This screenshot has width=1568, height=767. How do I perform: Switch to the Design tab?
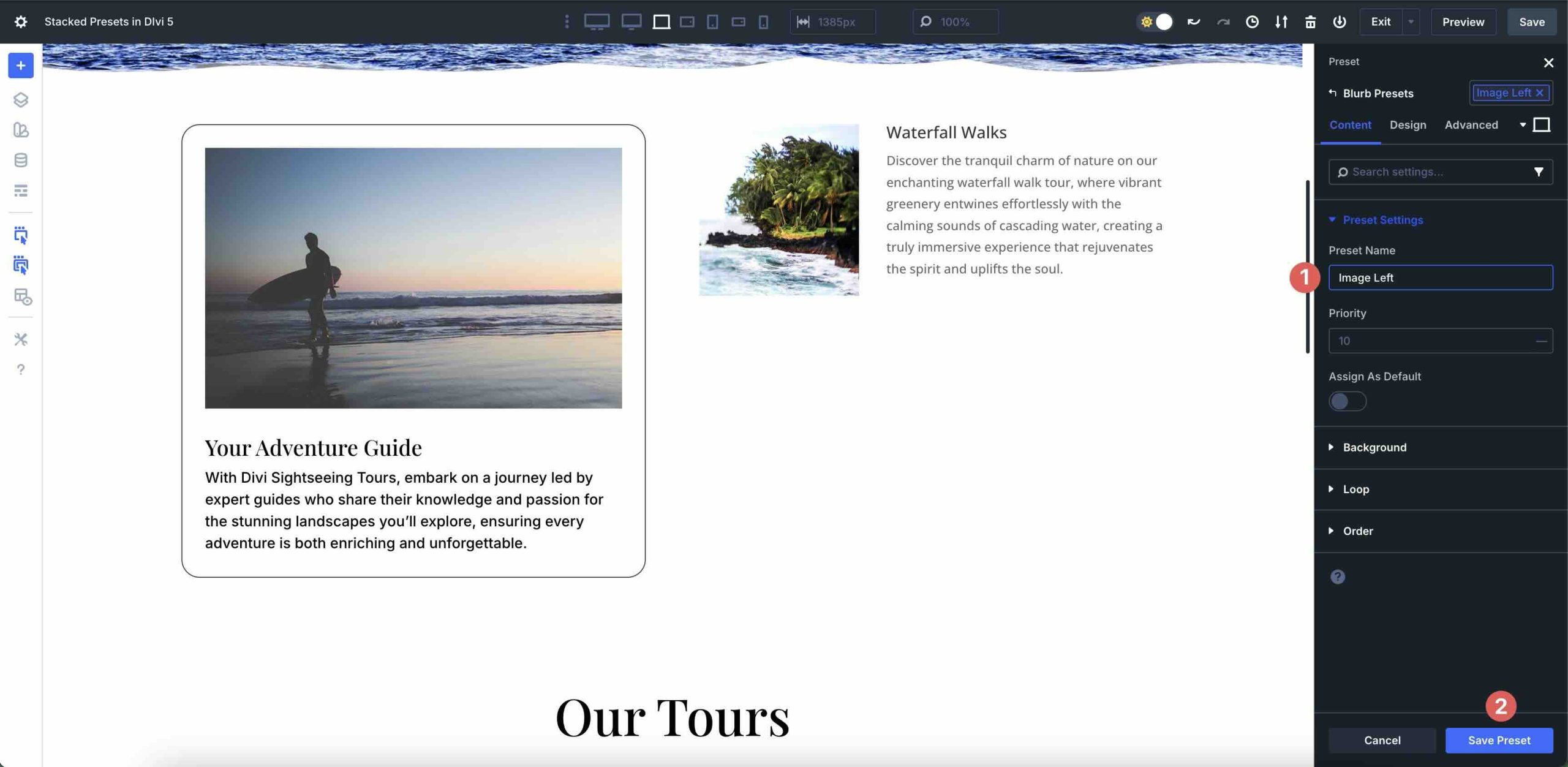1408,125
